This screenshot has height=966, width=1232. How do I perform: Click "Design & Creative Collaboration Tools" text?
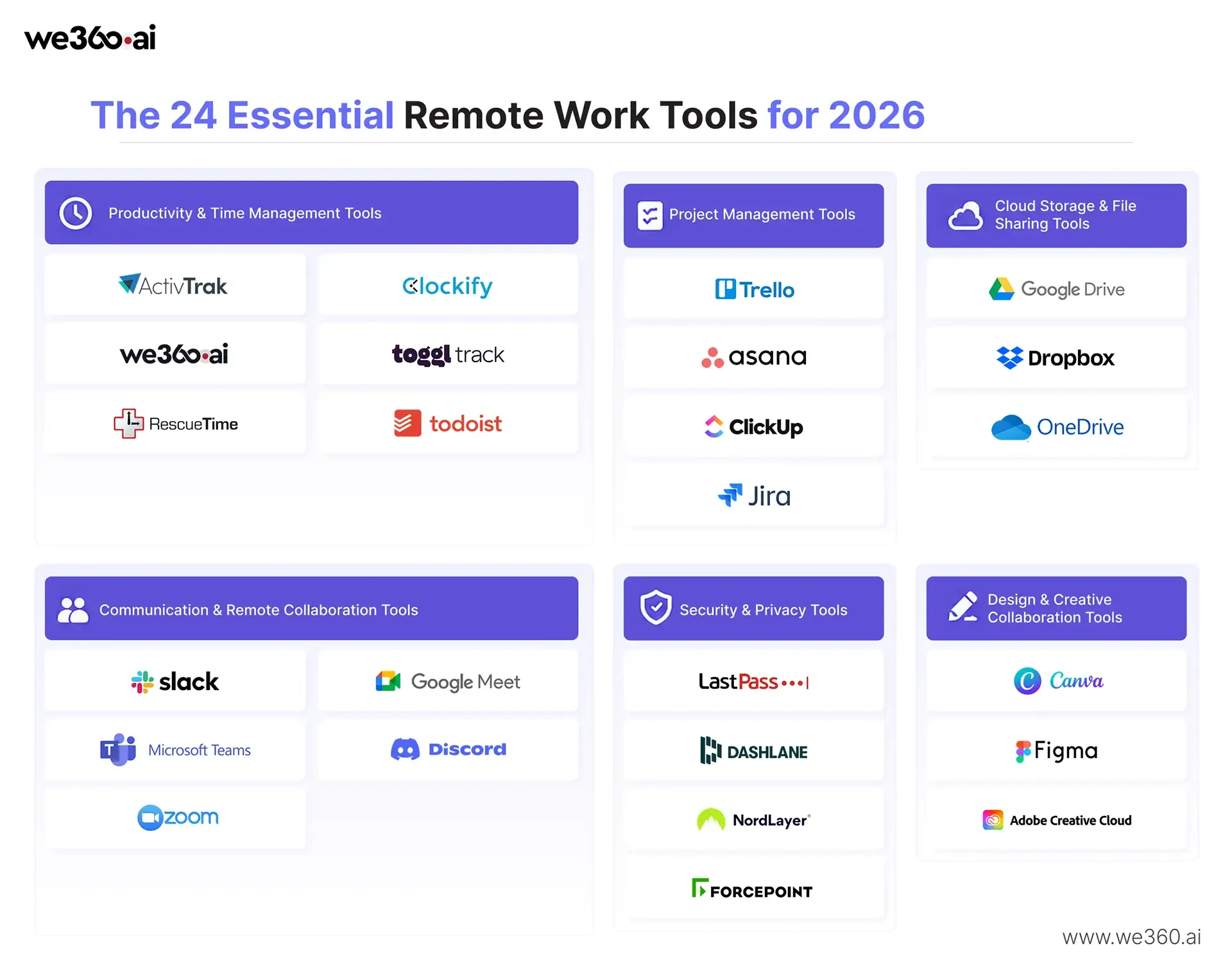tap(1055, 608)
